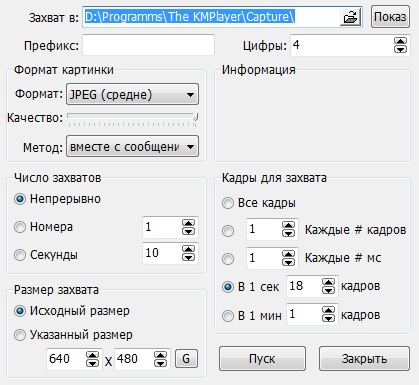Open folder browse icon for capture path
The width and height of the screenshot is (419, 385).
(x=350, y=17)
